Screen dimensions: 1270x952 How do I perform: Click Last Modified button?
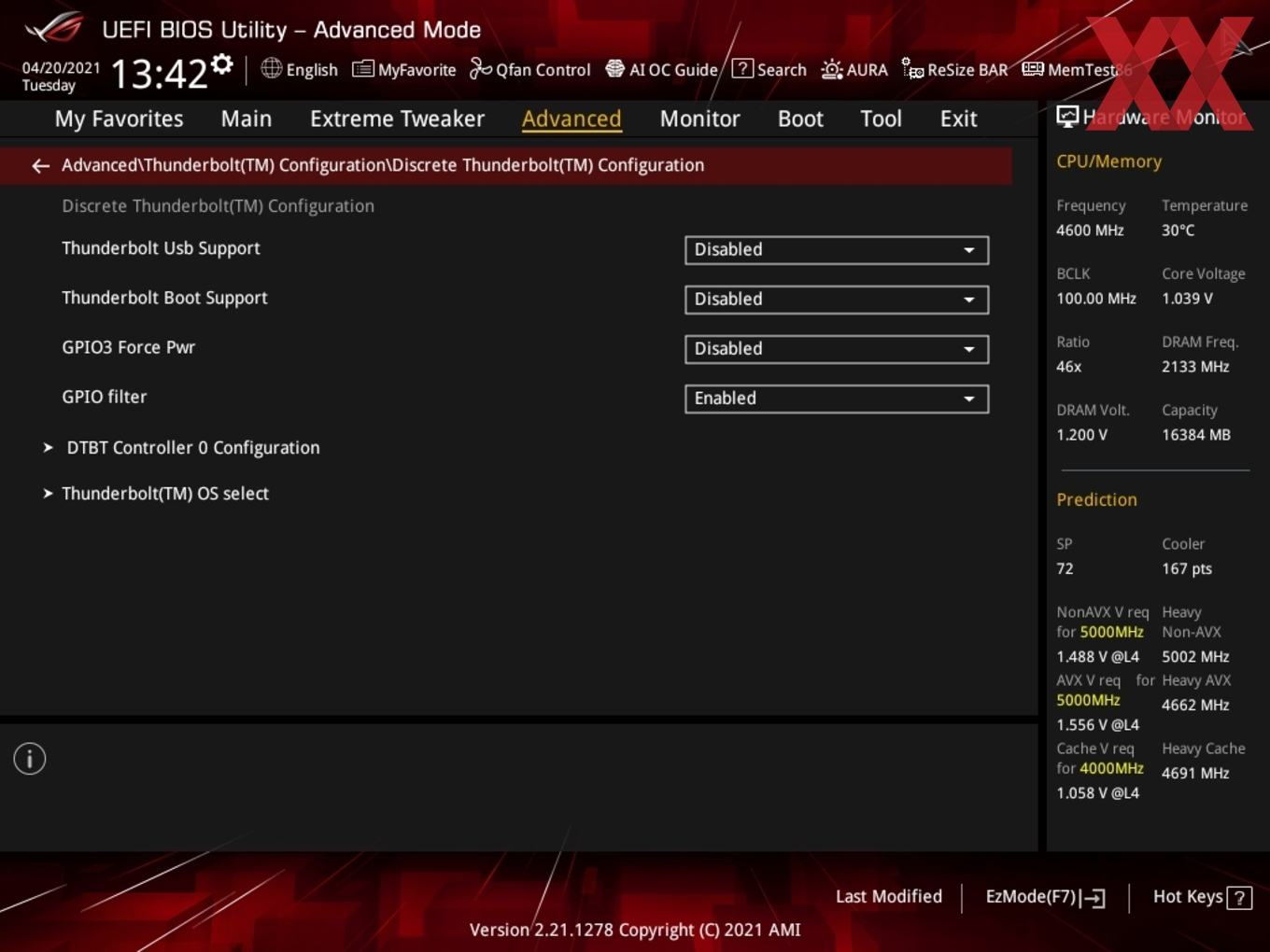pyautogui.click(x=889, y=897)
